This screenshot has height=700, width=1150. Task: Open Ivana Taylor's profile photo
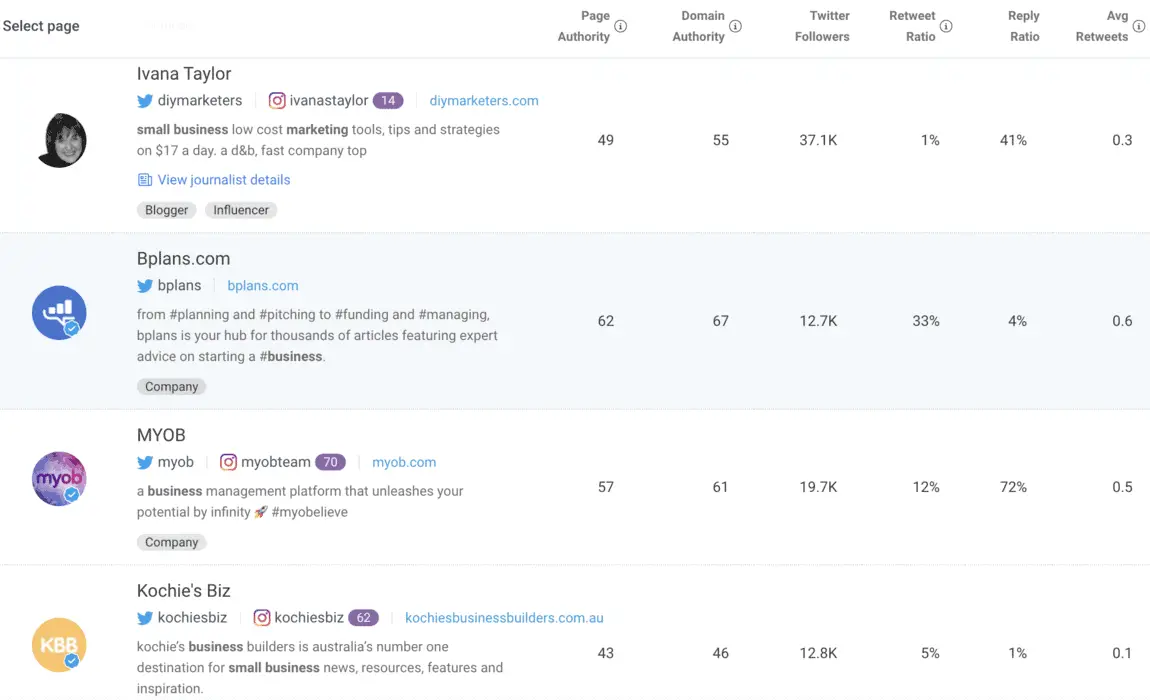[x=62, y=140]
